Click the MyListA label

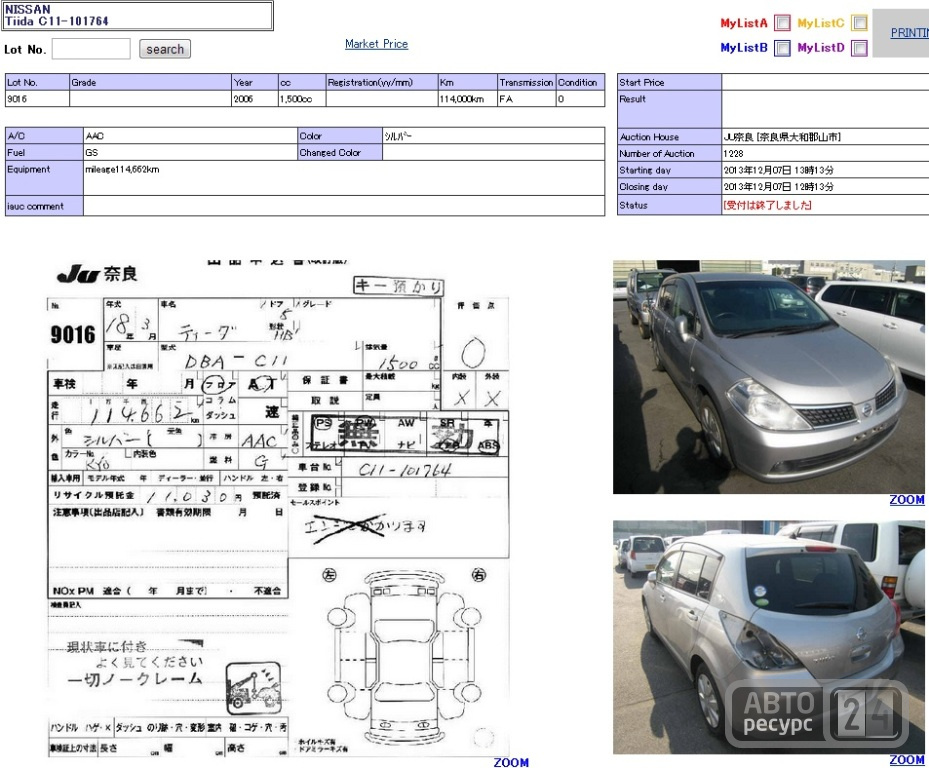coord(744,23)
